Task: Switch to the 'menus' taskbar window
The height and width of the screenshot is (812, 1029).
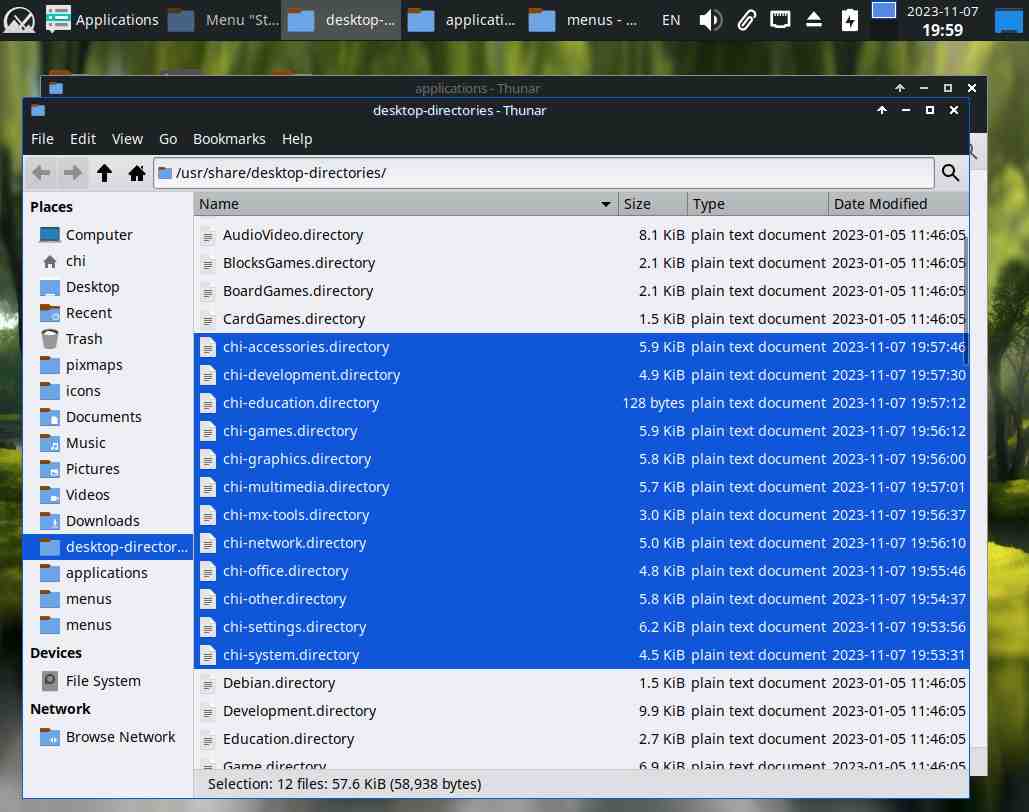Action: coord(583,20)
